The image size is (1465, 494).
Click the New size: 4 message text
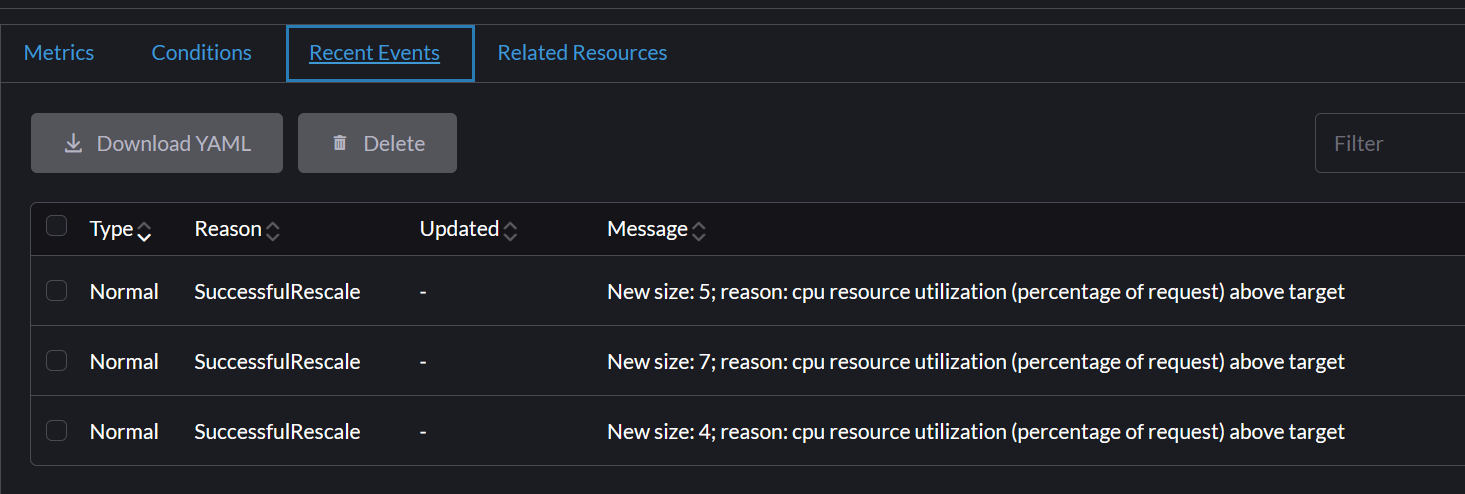(975, 432)
